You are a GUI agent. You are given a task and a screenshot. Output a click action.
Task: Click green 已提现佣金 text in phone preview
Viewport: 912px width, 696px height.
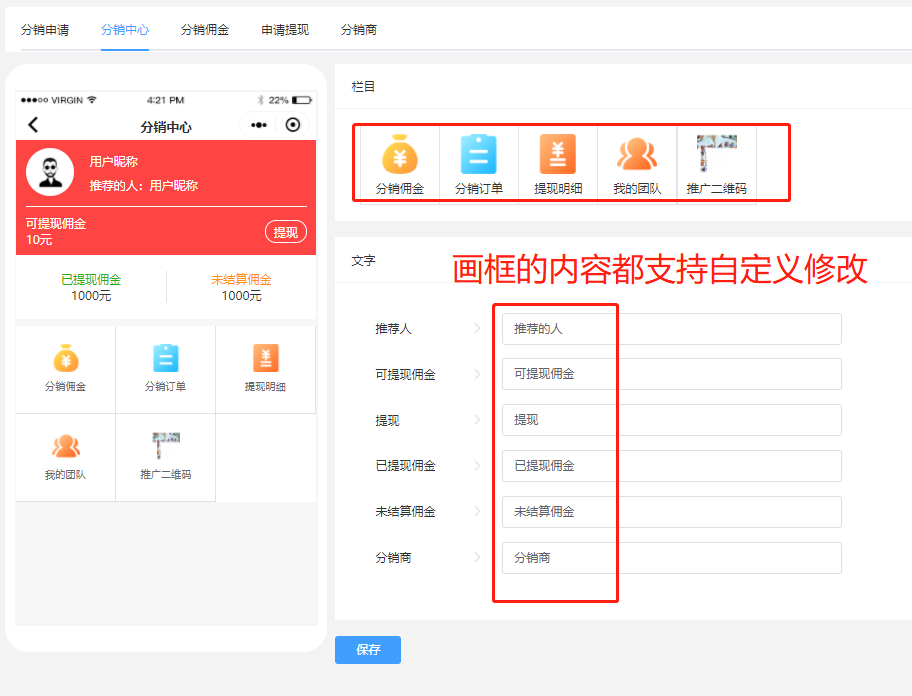[91, 280]
